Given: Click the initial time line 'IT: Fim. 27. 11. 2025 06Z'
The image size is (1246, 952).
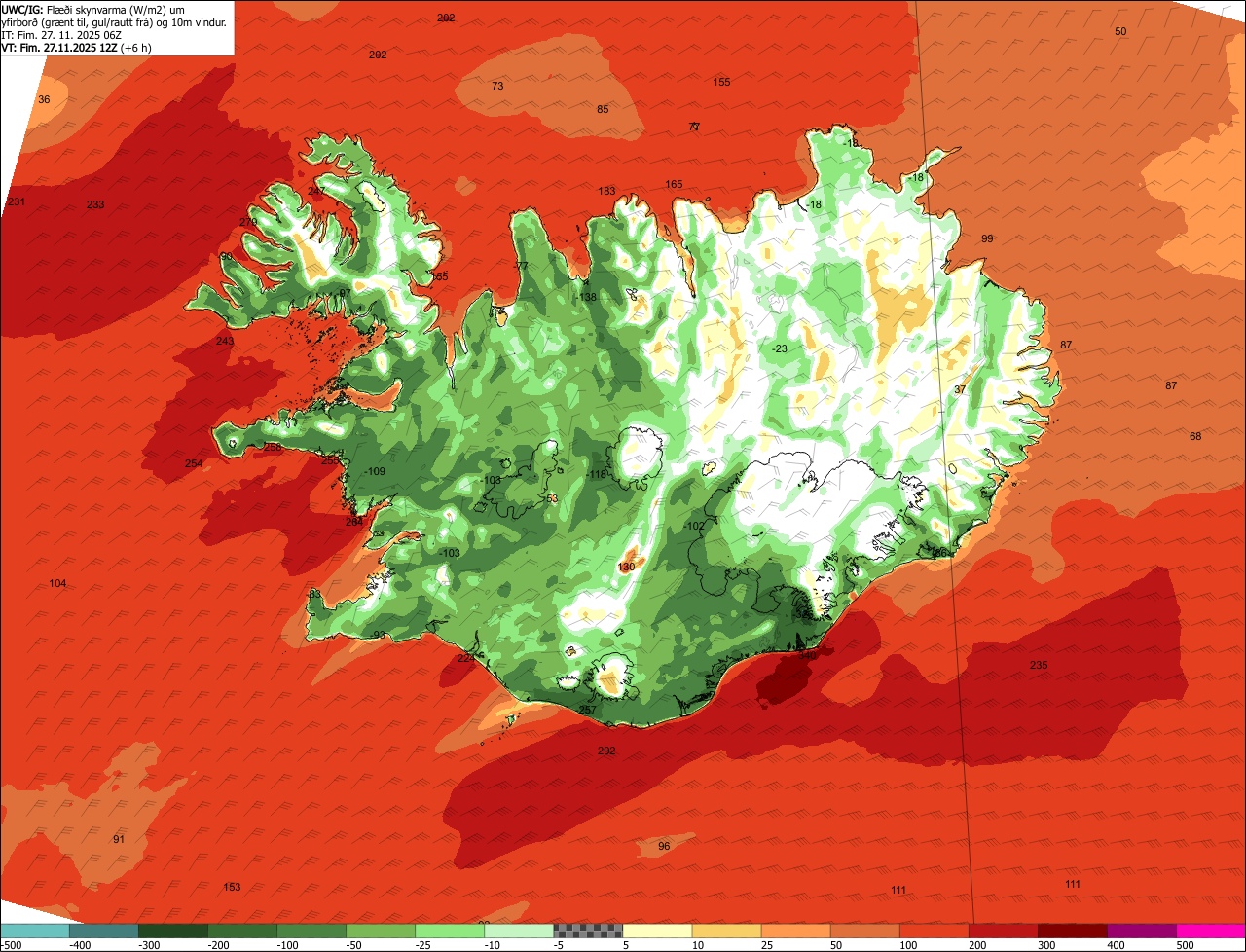Looking at the screenshot, I should 60,35.
